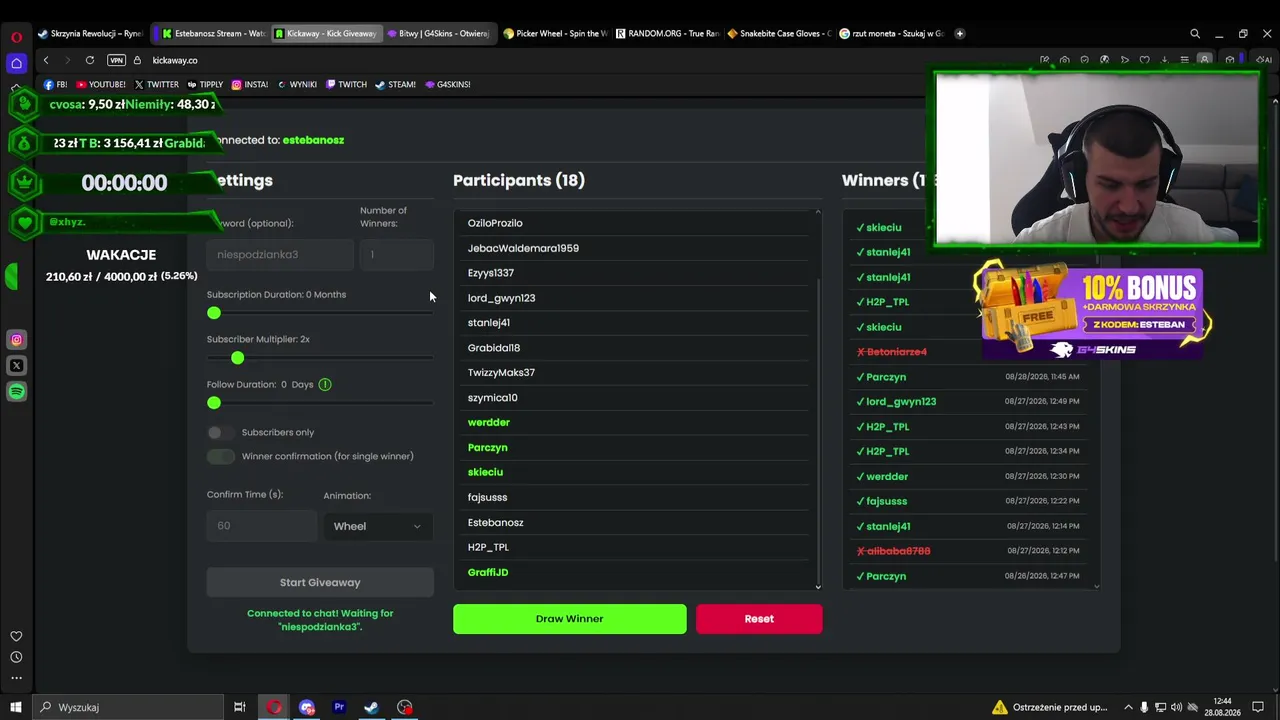The width and height of the screenshot is (1280, 720).
Task: Switch to Picker Wheel tab
Action: coord(555,33)
